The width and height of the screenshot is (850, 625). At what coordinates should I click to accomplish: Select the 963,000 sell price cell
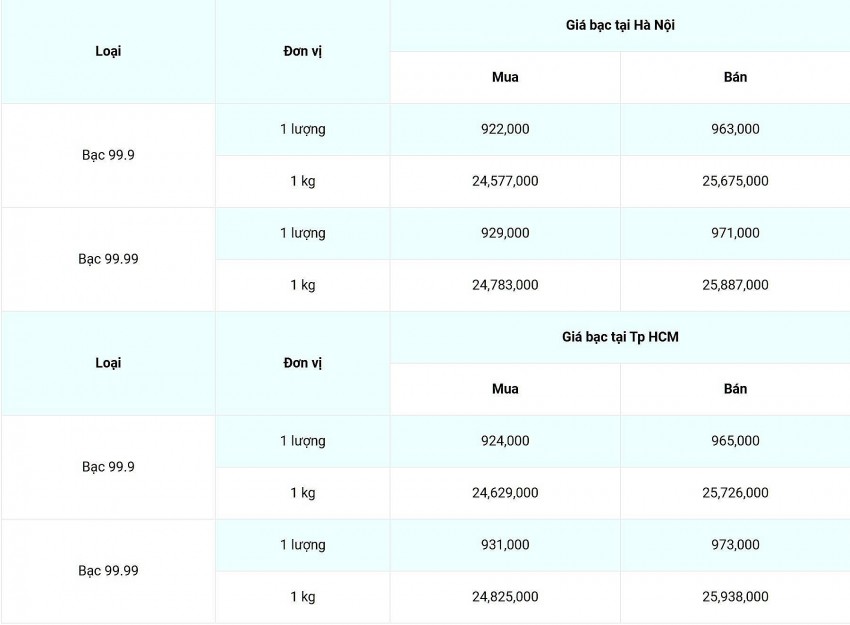735,129
